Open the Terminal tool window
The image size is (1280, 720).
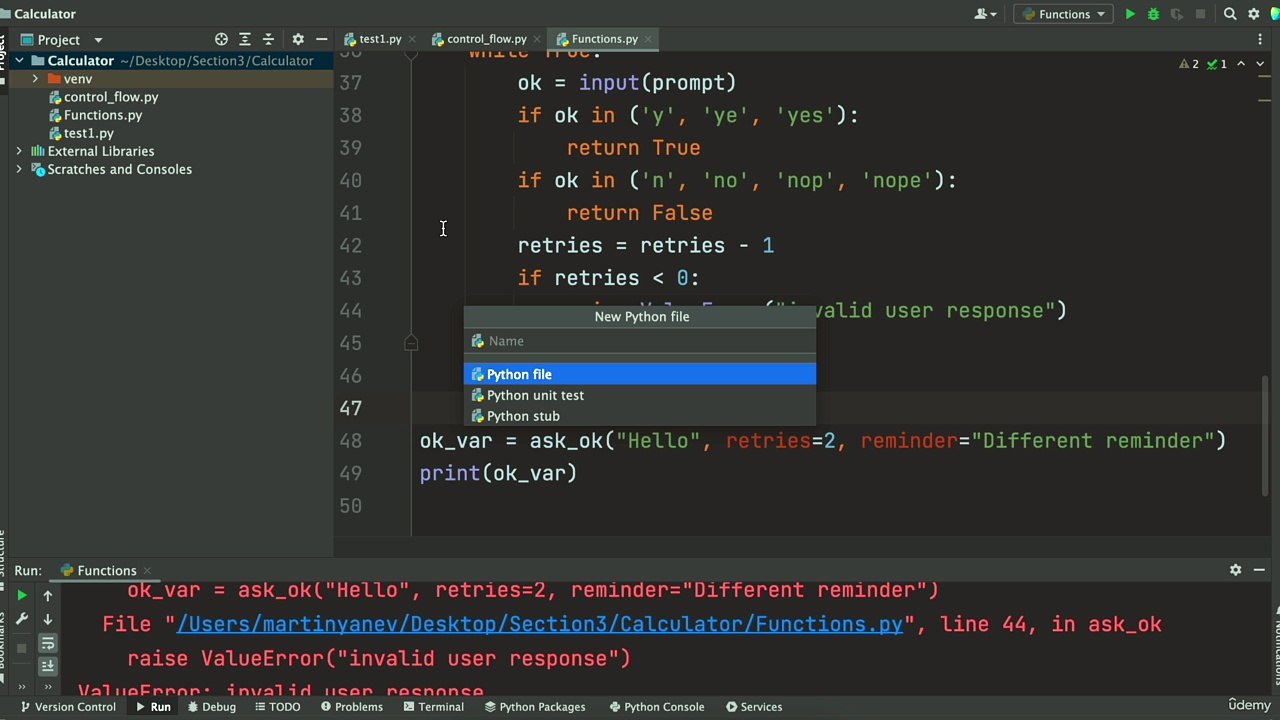pos(433,707)
